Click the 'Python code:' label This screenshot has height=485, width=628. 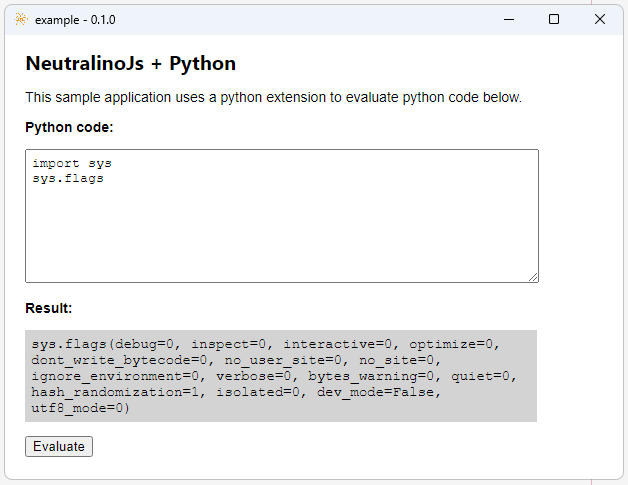point(69,127)
